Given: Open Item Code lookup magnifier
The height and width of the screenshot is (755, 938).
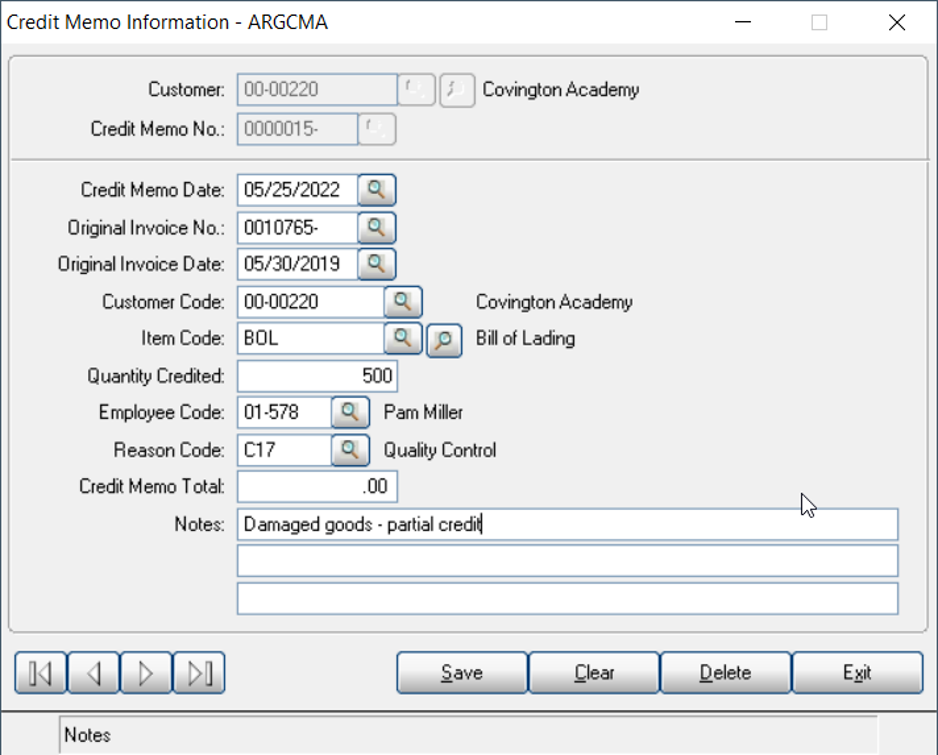Looking at the screenshot, I should coord(403,339).
